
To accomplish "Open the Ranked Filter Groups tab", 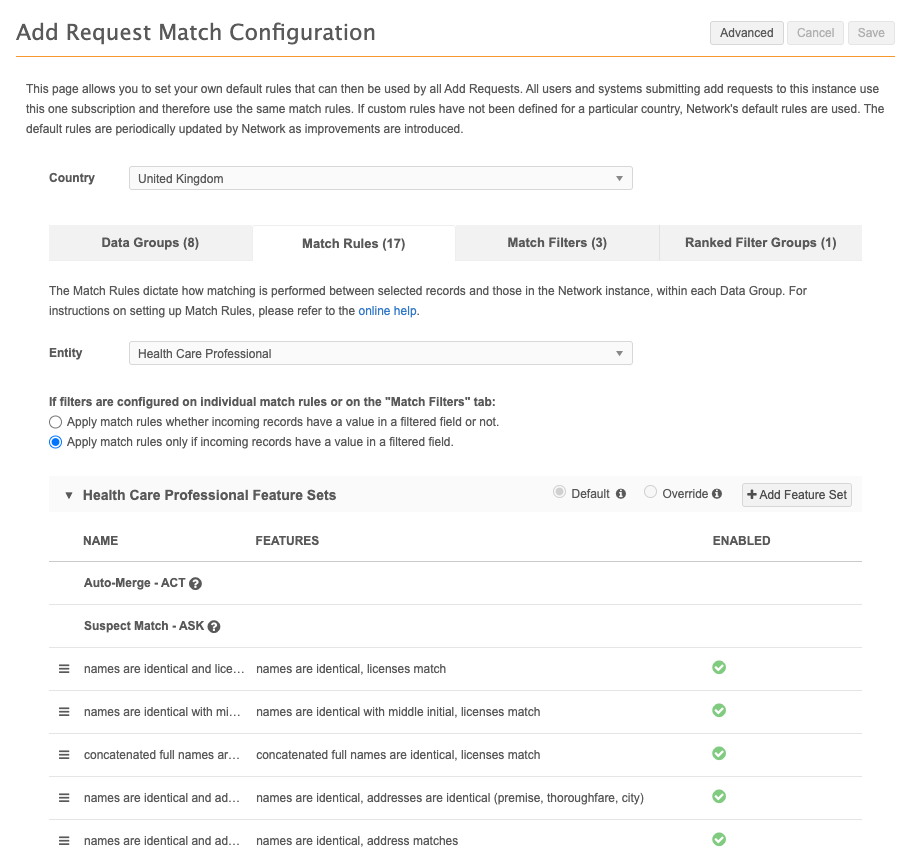I will tap(760, 243).
